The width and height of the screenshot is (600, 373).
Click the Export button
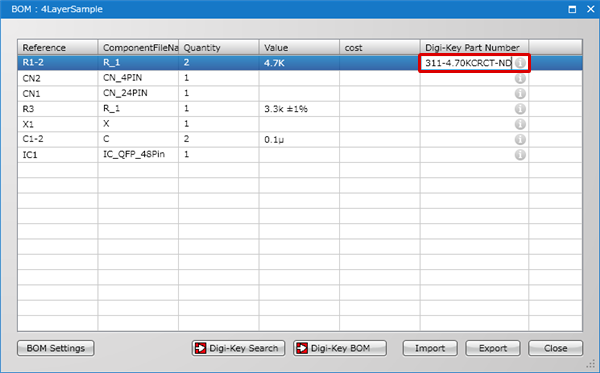click(x=493, y=348)
